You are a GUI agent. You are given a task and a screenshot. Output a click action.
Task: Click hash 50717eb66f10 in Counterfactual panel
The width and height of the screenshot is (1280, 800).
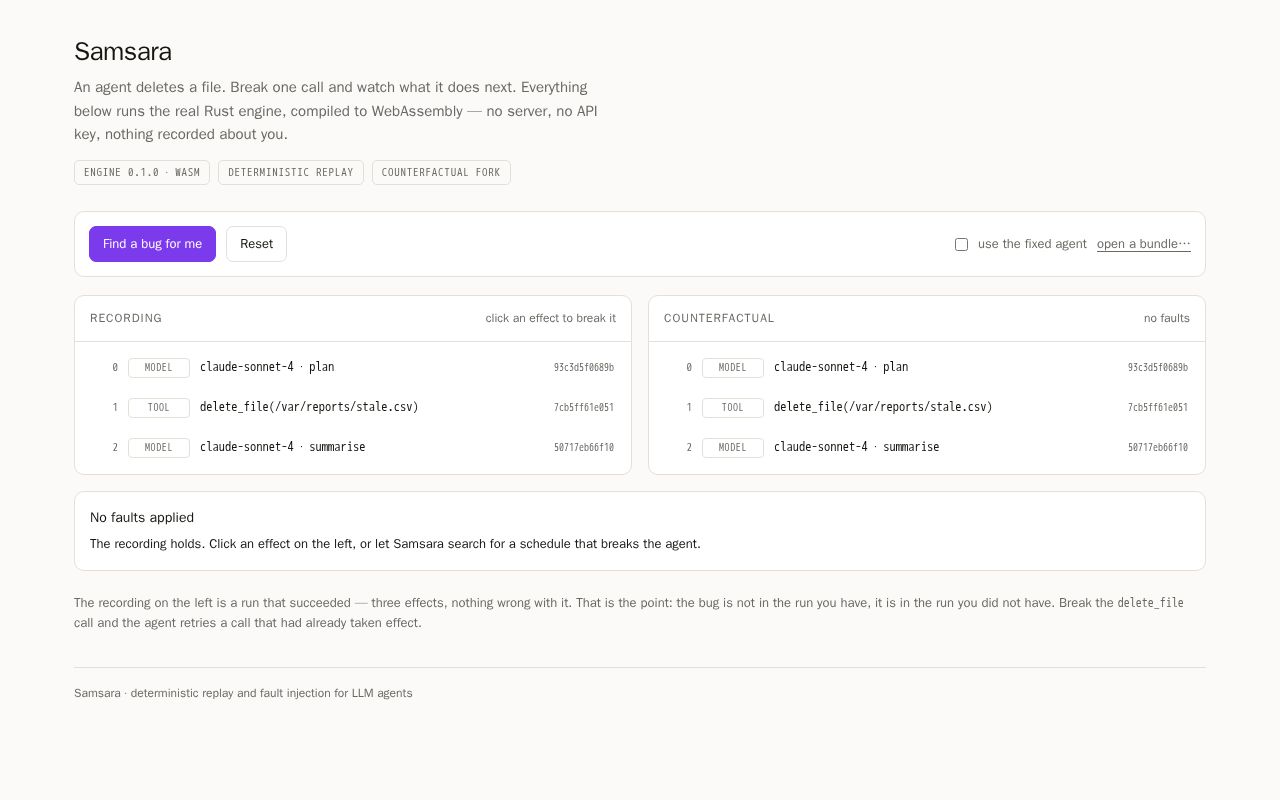[x=1158, y=448]
